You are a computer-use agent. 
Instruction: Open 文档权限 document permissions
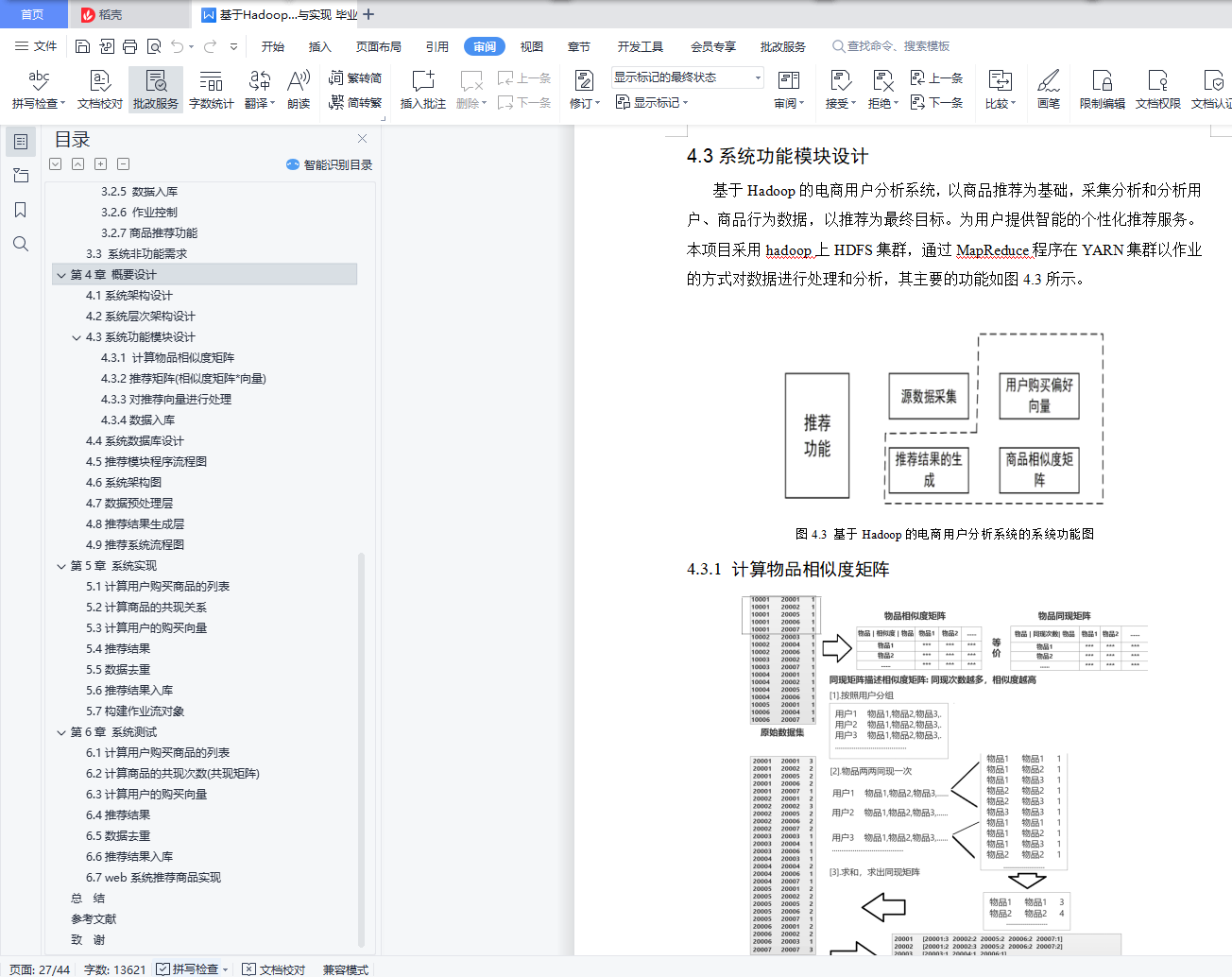click(1158, 90)
